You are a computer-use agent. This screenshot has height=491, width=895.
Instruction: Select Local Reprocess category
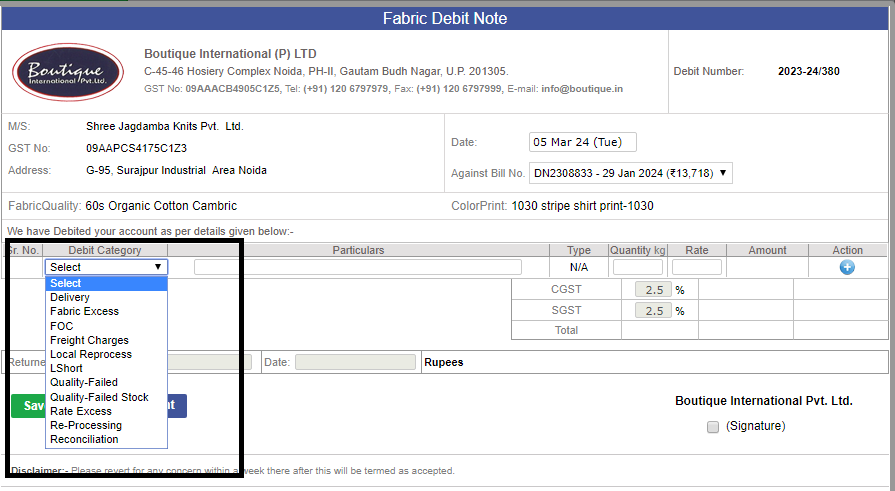point(106,355)
